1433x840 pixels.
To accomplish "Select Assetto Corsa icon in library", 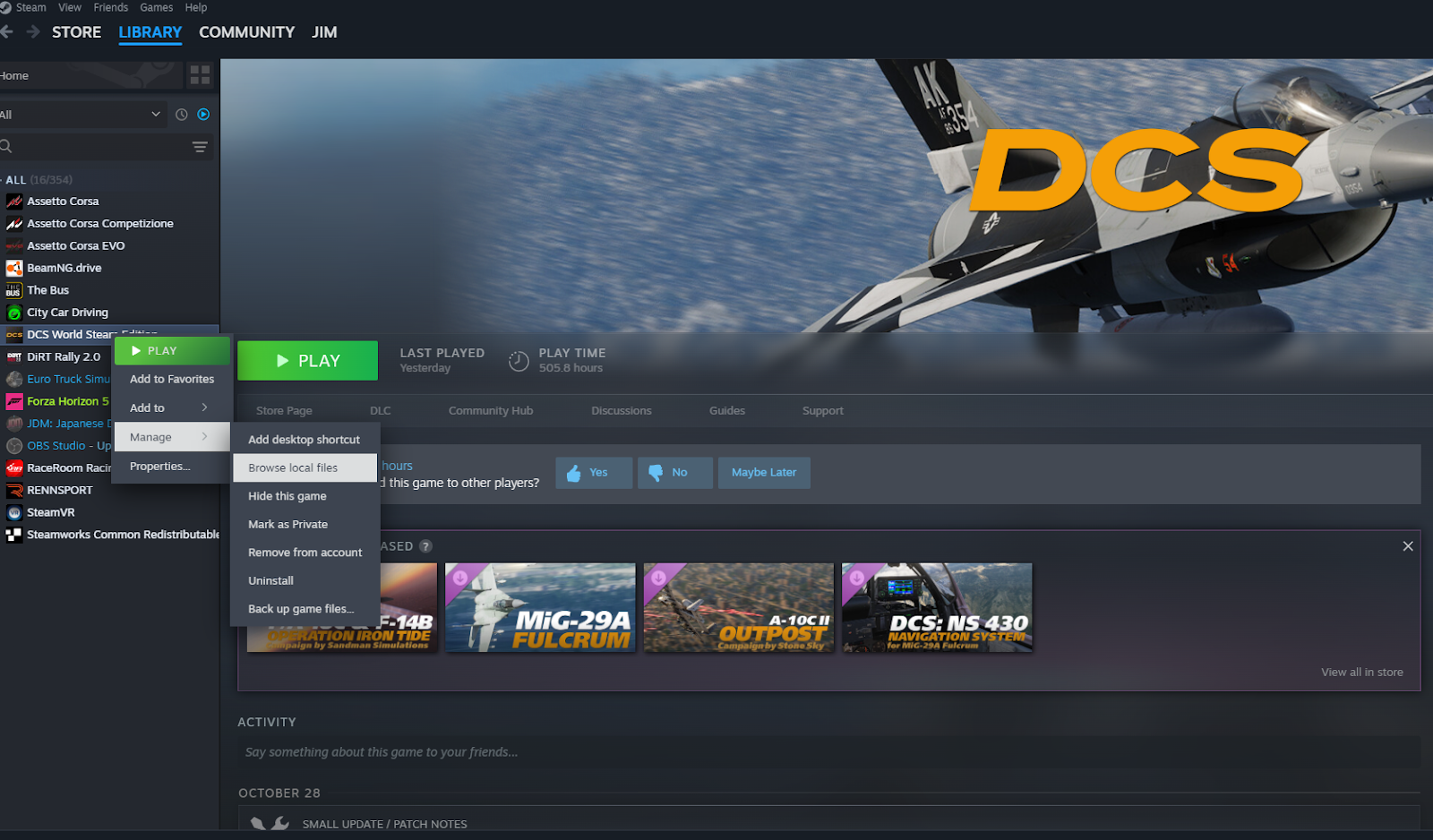I will 14,201.
